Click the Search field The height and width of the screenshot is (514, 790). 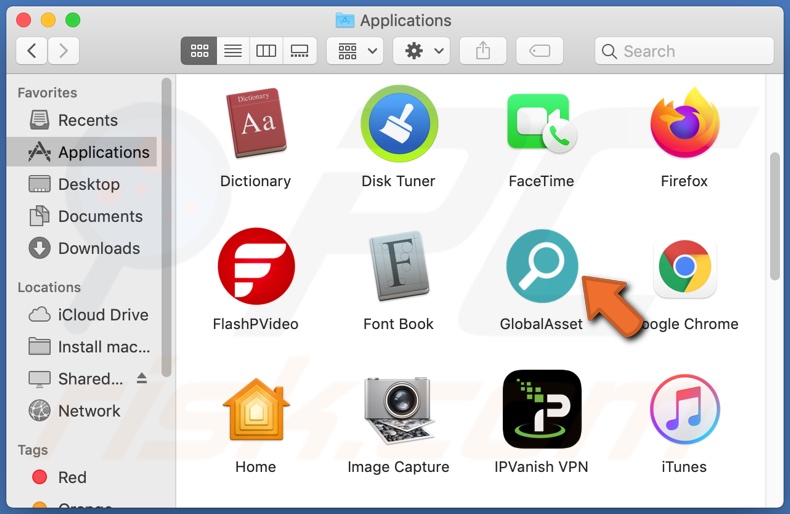click(x=684, y=51)
